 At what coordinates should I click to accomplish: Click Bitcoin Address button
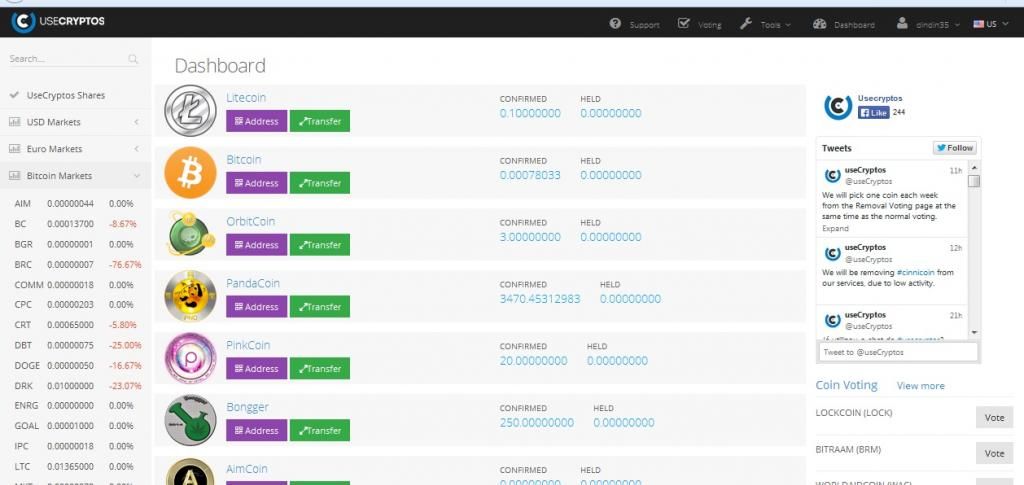click(257, 183)
